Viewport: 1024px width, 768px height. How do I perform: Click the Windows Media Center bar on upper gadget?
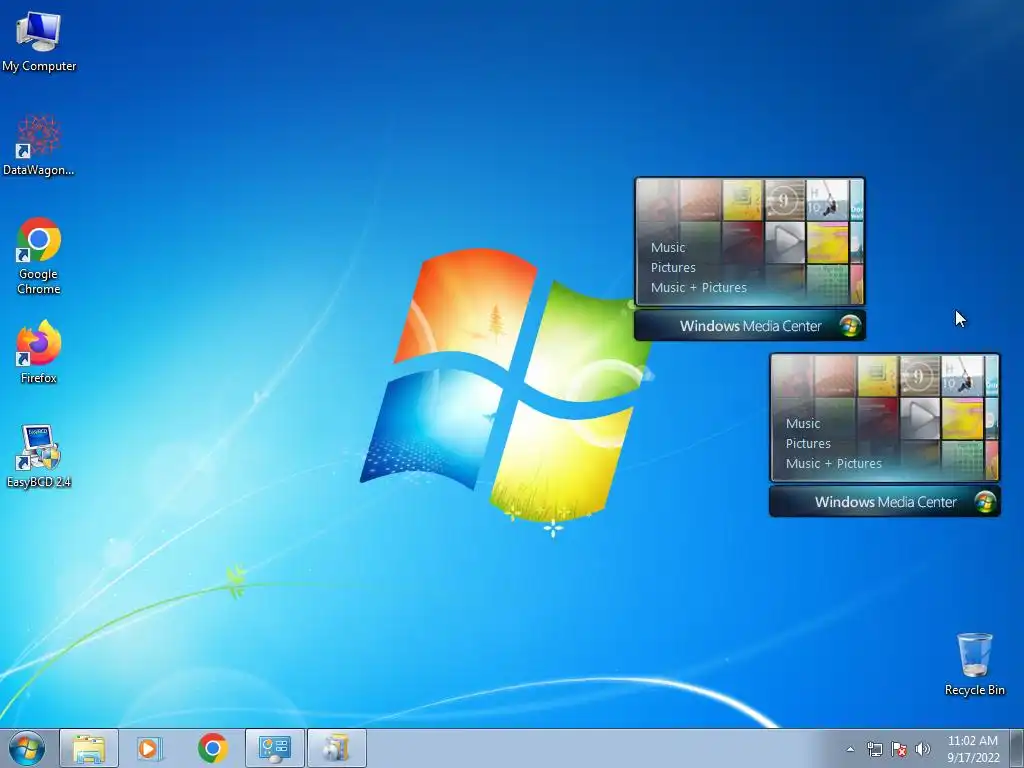click(x=750, y=326)
